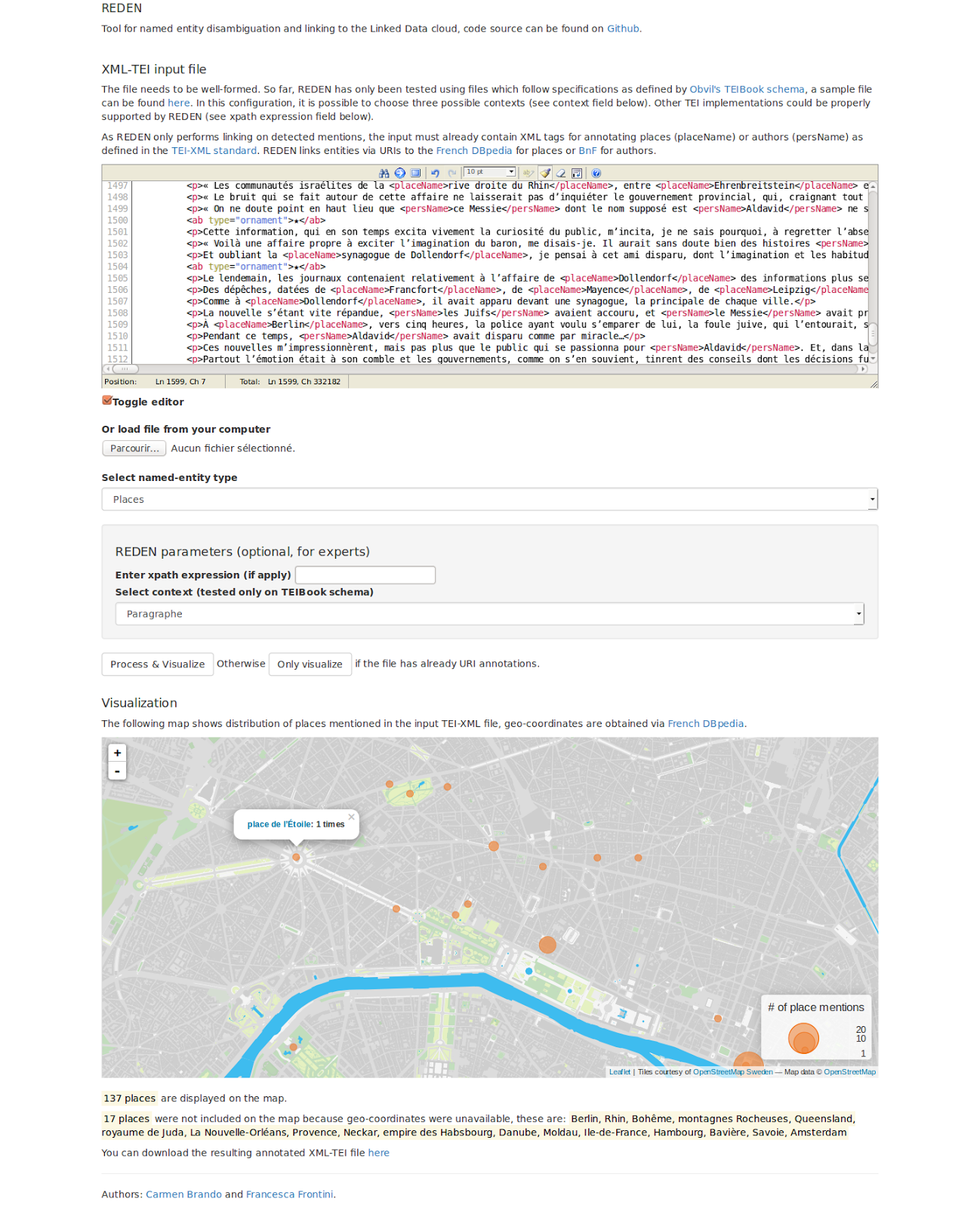Redo edit in the editor toolbar
The height and width of the screenshot is (1208, 980).
tap(451, 173)
